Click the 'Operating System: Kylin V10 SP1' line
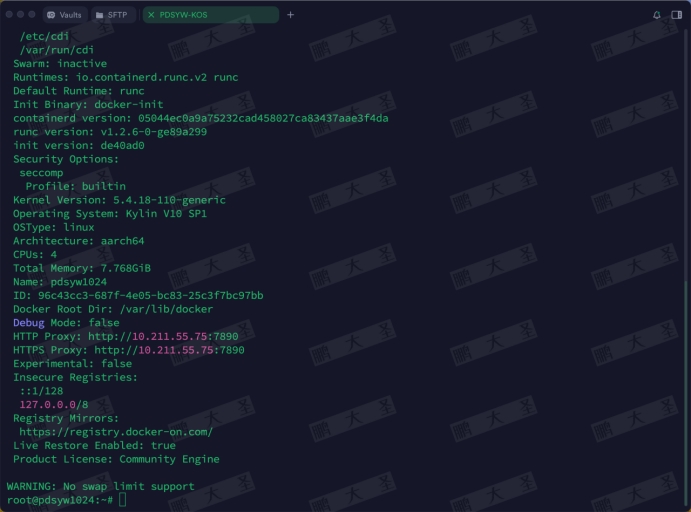691x512 pixels. point(110,214)
